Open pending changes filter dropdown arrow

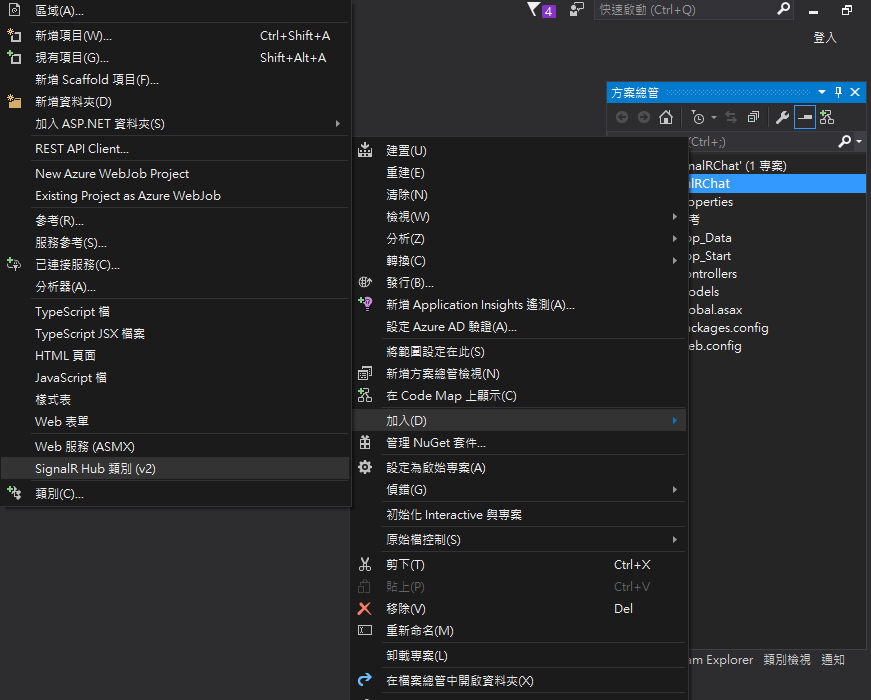pyautogui.click(x=714, y=118)
